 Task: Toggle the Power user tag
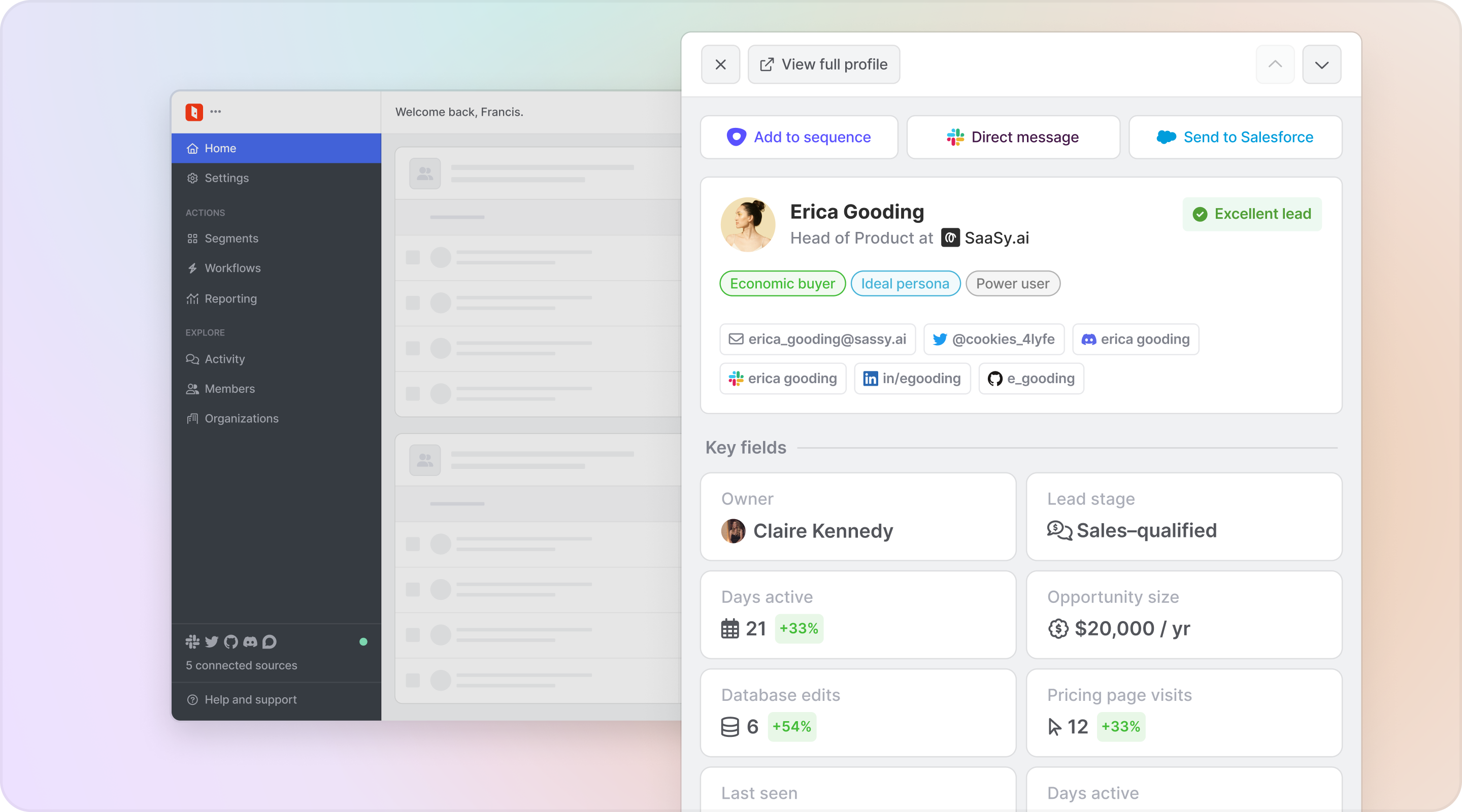[x=1013, y=284]
